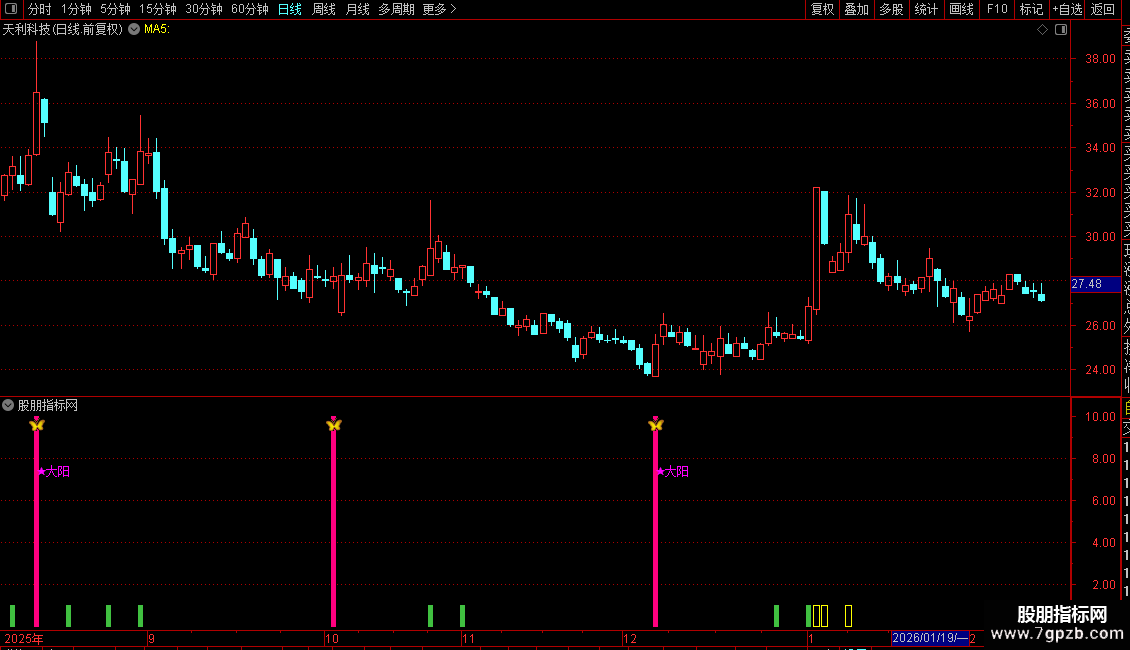This screenshot has height=650, width=1130.
Task: Click the first yellow hollow signal bar
Action: tap(817, 615)
